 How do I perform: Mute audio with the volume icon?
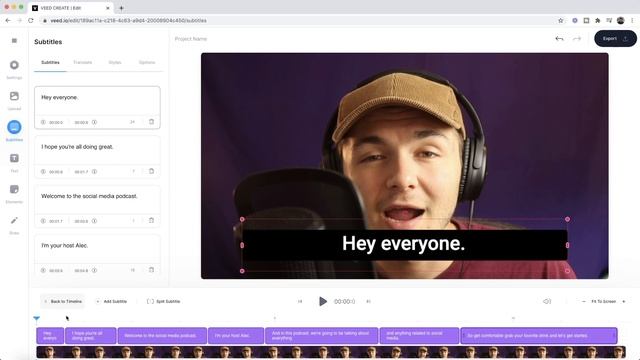(x=547, y=301)
